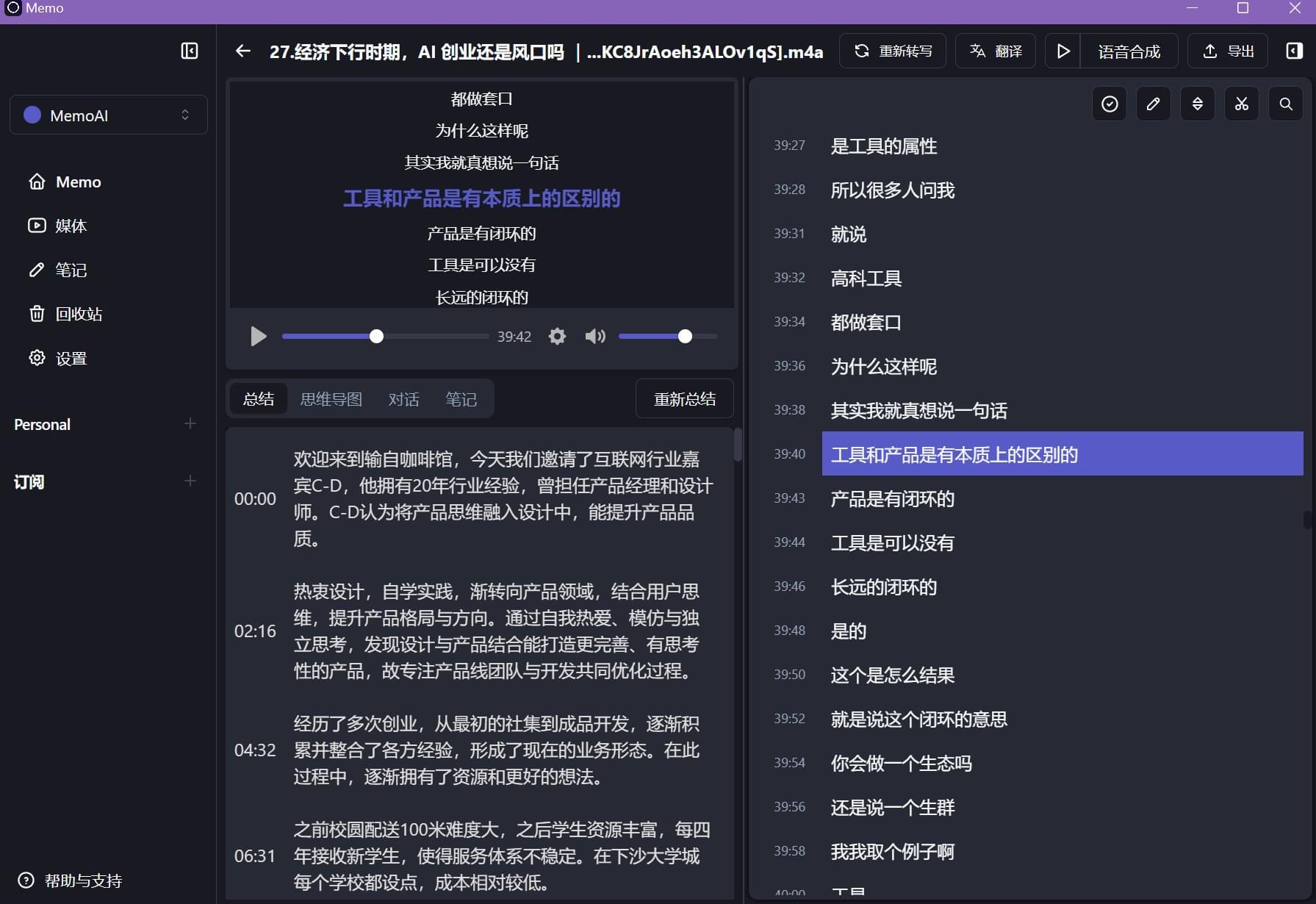Jump to summary timestamp 04:32

255,750
